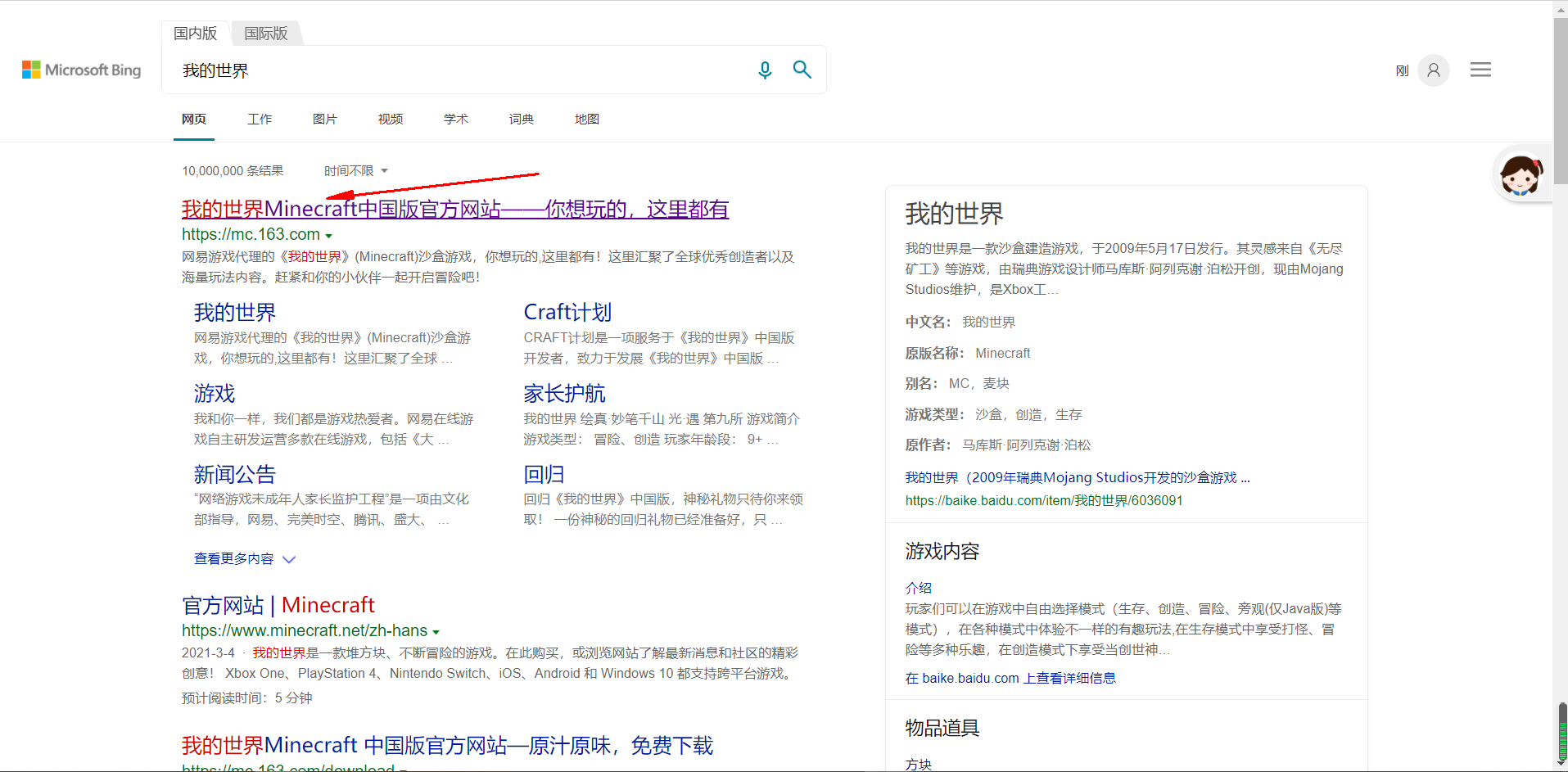Click the Microsoft Bing logo
This screenshot has width=1568, height=772.
pos(81,70)
